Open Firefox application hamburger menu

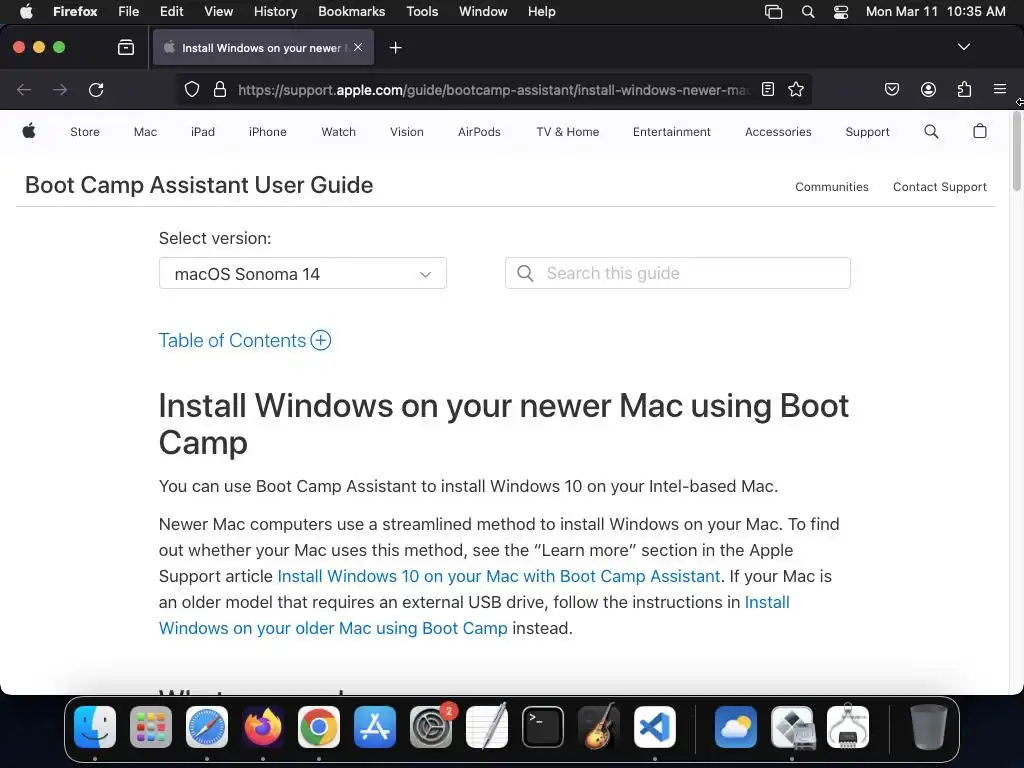pos(999,89)
